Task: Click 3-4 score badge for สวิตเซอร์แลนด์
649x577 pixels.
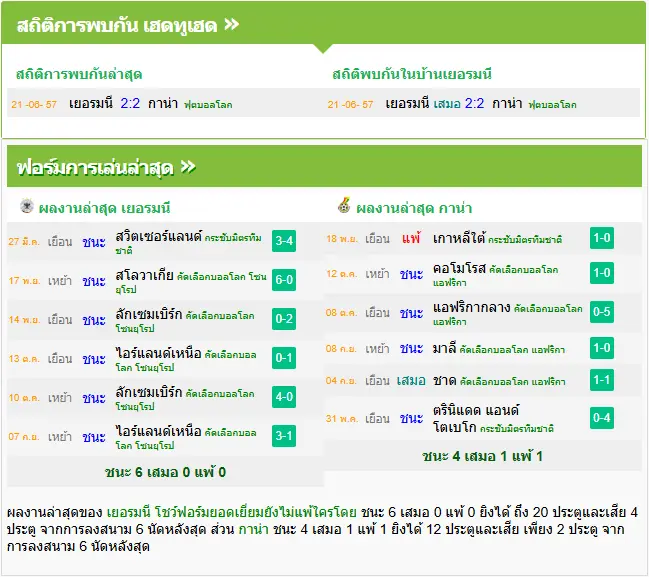Action: (284, 240)
